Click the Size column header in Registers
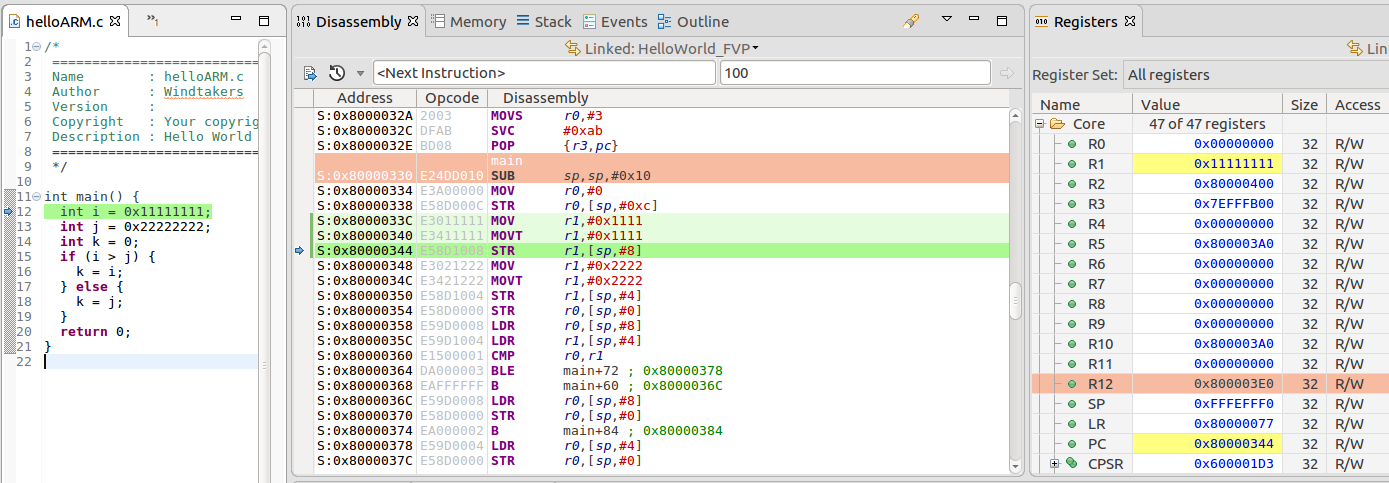Screen dimensions: 1389x483 point(1304,104)
